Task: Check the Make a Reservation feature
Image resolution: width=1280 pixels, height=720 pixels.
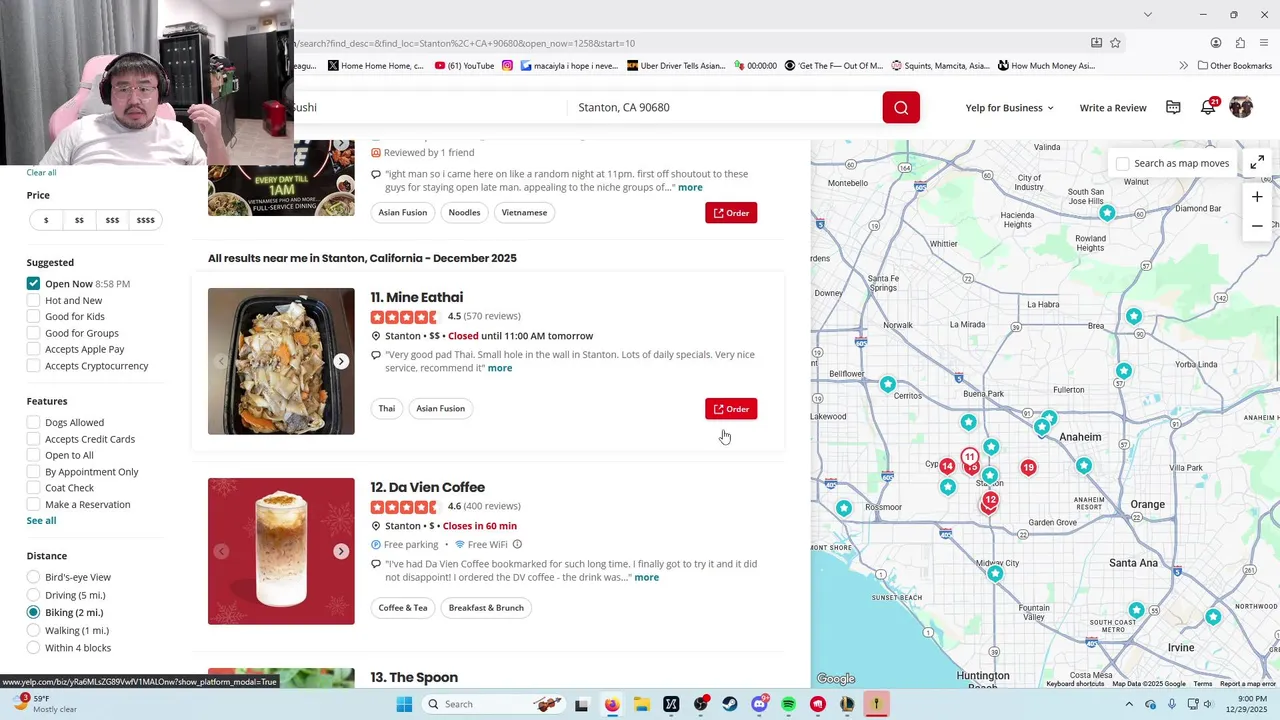Action: click(33, 504)
